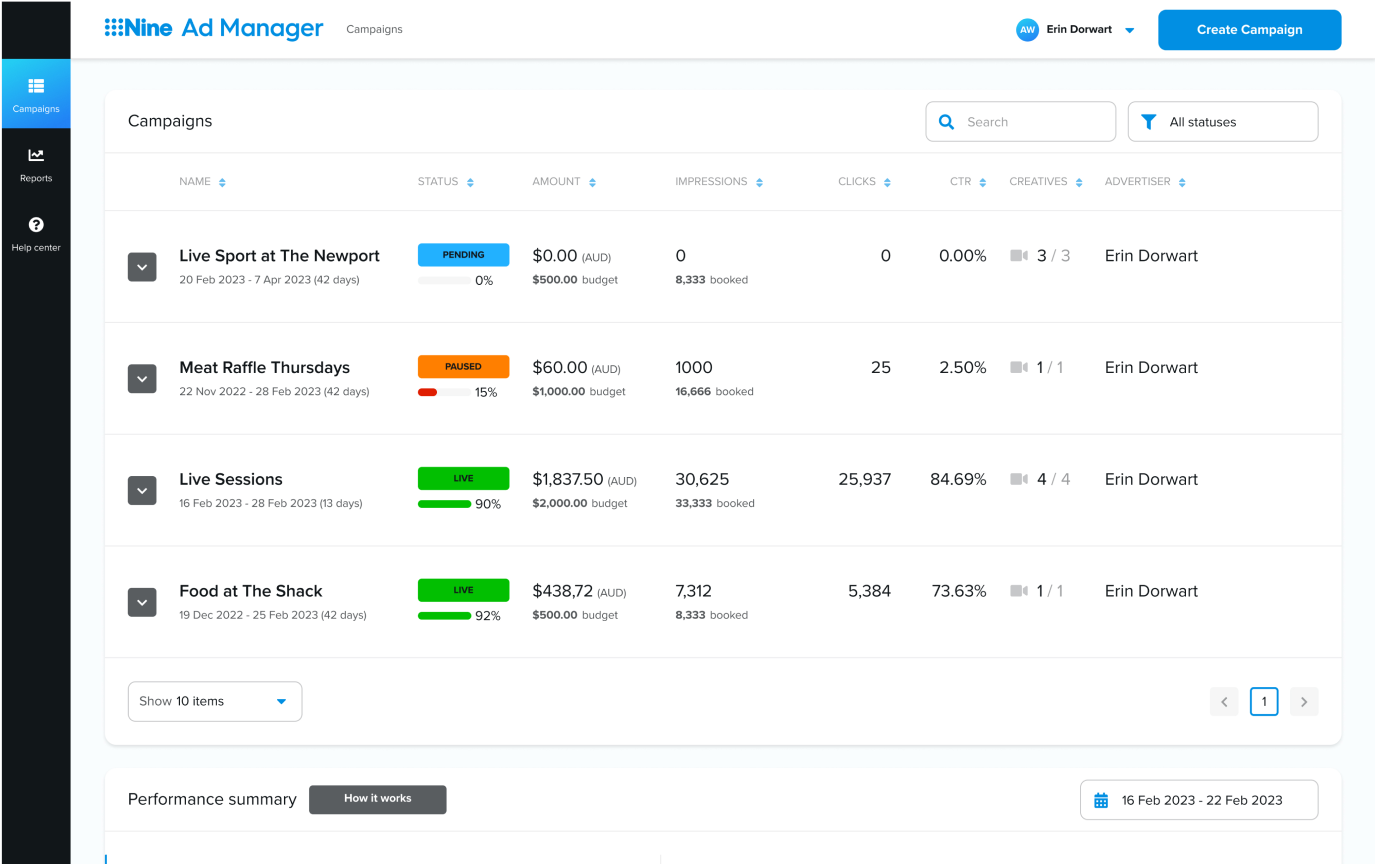Select the Reports icon in sidebar
The image size is (1375, 864).
[x=36, y=164]
